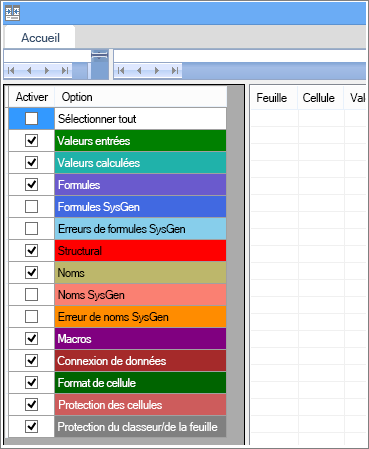Uncheck Connexion de données checkbox
369x449 pixels.
(x=31, y=360)
